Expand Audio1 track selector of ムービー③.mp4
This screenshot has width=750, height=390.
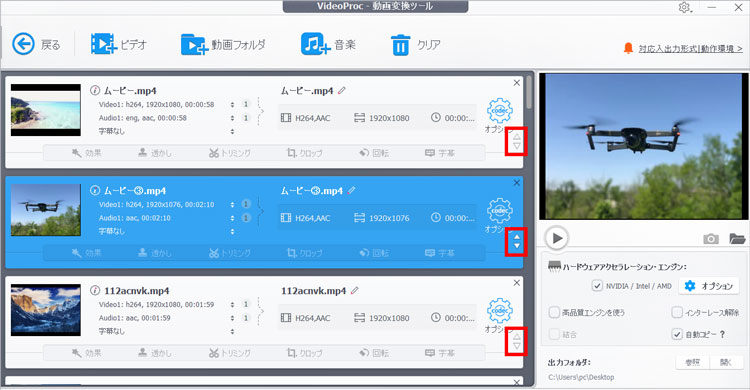pyautogui.click(x=232, y=218)
